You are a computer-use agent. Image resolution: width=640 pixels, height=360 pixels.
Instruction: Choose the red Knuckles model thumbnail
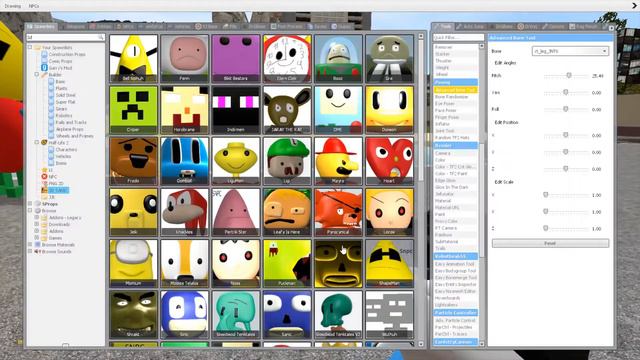tap(184, 212)
